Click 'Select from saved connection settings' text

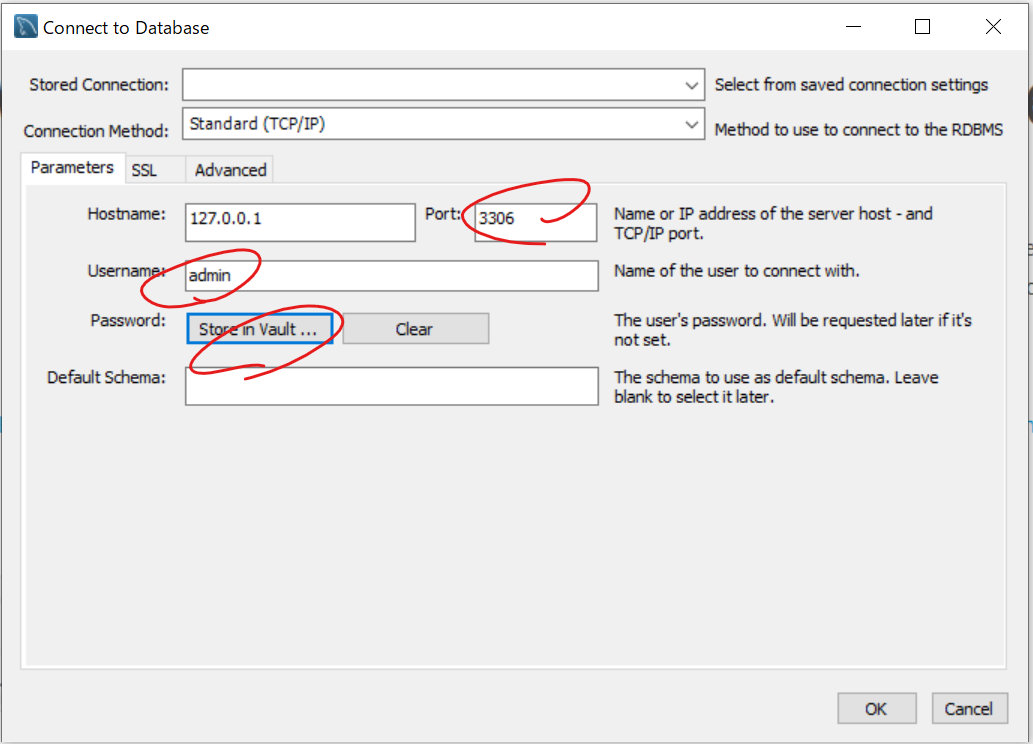(x=851, y=85)
